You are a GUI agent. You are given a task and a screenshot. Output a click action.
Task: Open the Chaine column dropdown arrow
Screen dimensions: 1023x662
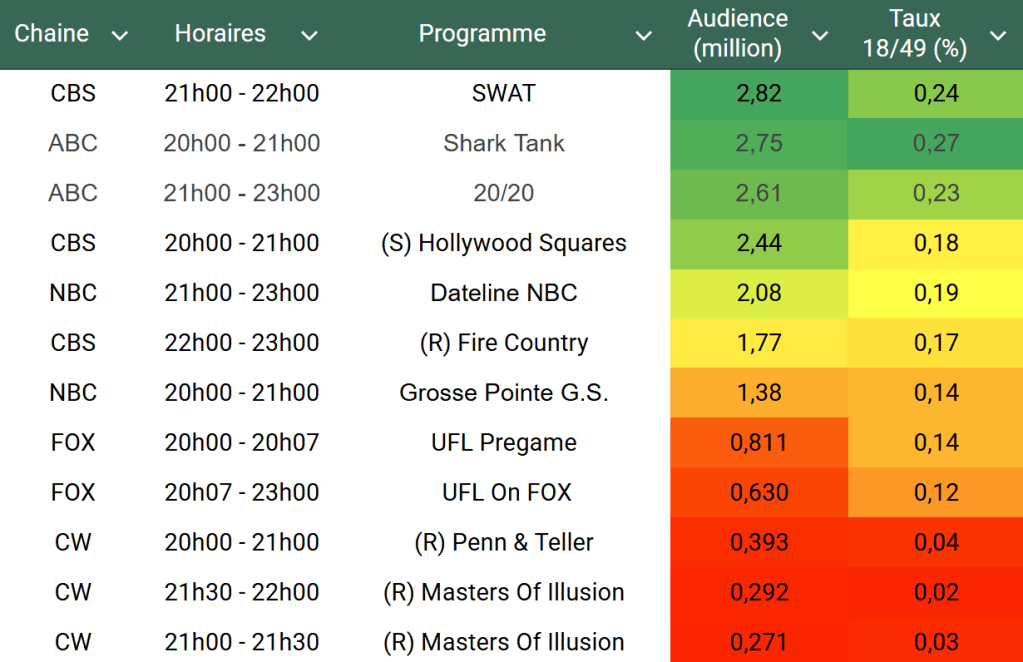point(120,36)
